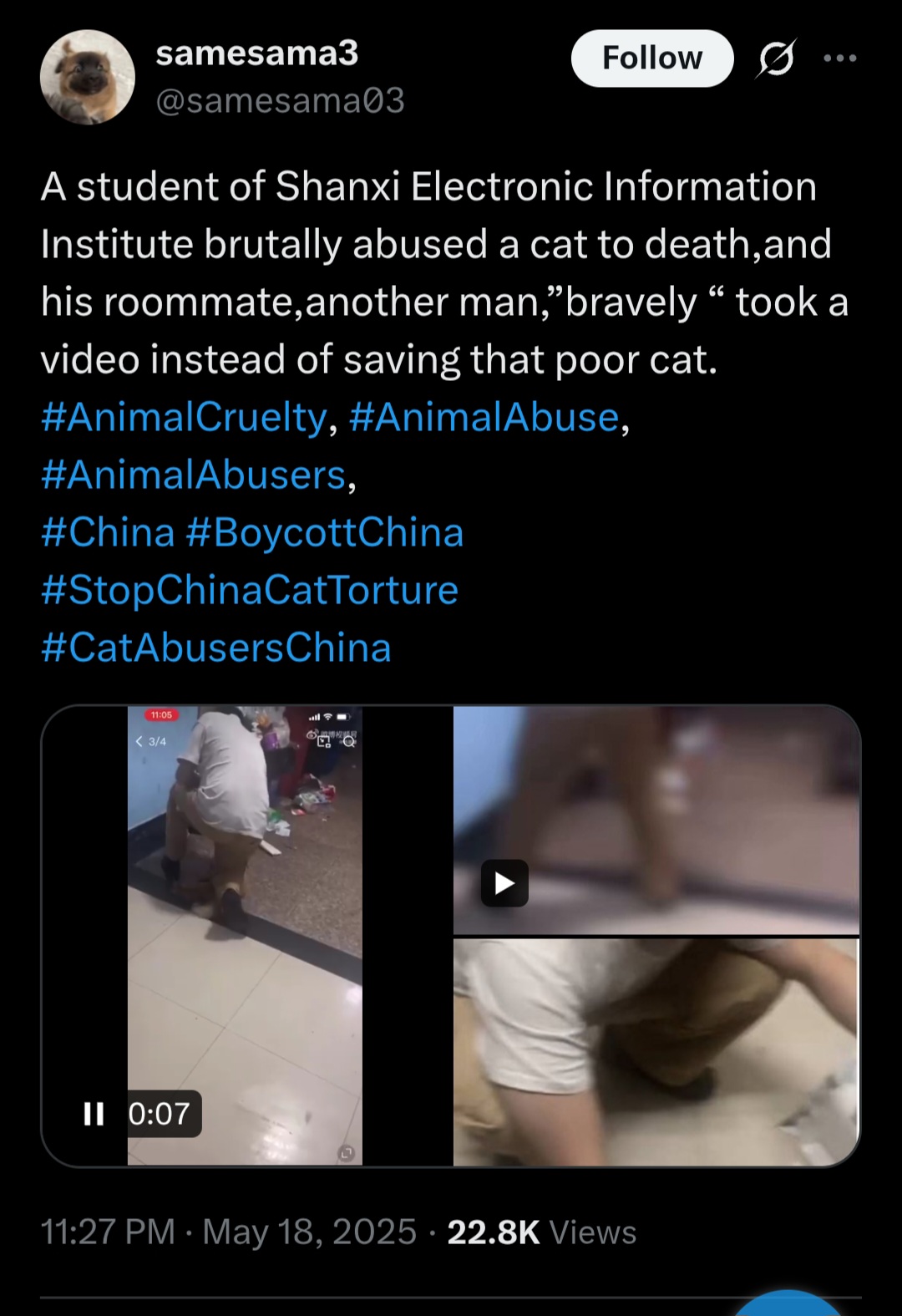Open the samesama3 display name
The height and width of the screenshot is (1316, 902).
256,53
